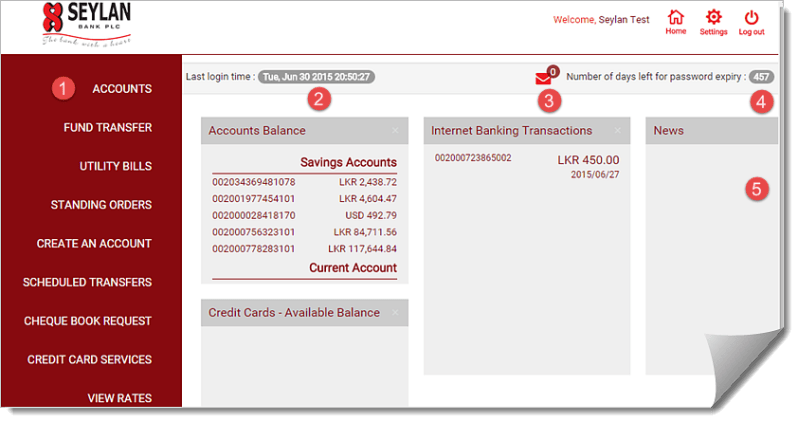Click Internet Banking Transactions panel title
Screen dimensions: 798x422
(x=511, y=131)
